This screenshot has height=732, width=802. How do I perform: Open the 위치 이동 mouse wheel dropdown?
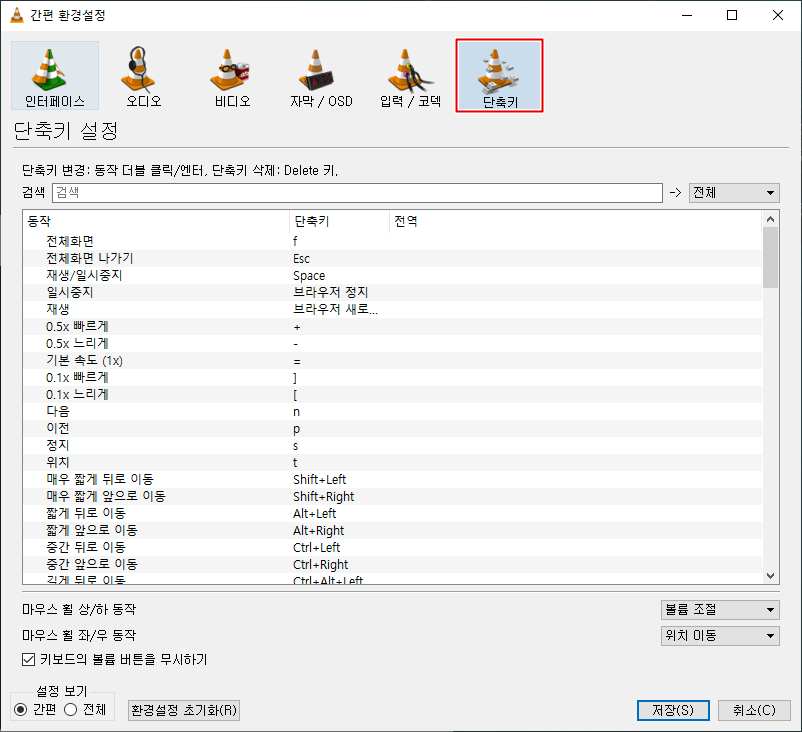(x=720, y=635)
